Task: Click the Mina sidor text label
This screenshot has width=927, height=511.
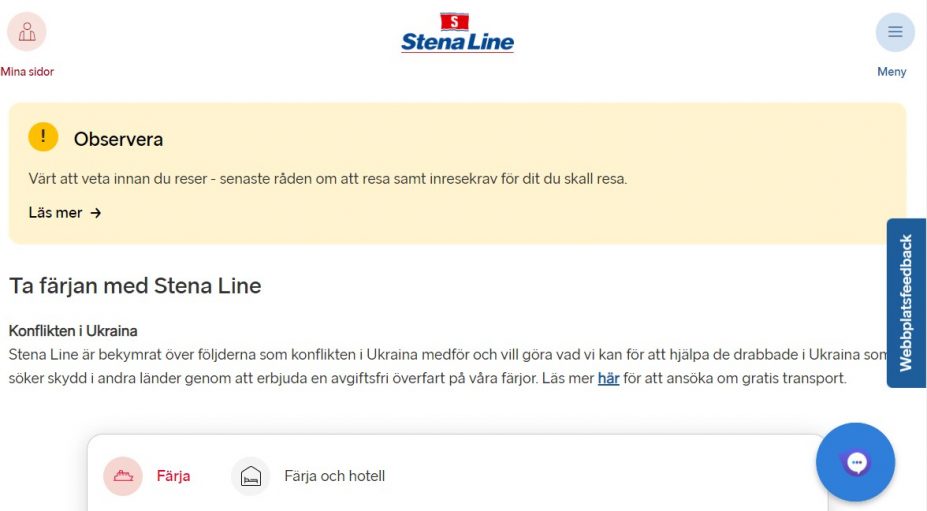Action: tap(27, 72)
